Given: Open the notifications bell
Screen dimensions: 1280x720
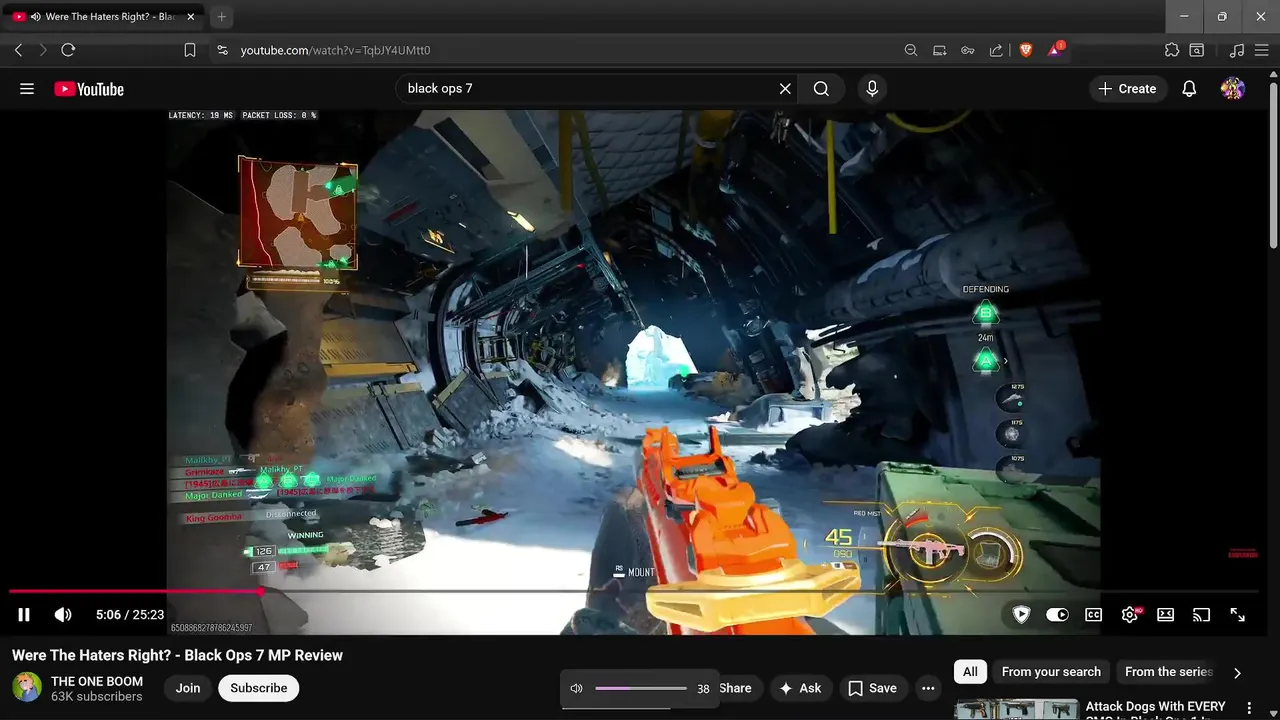Looking at the screenshot, I should tap(1189, 89).
